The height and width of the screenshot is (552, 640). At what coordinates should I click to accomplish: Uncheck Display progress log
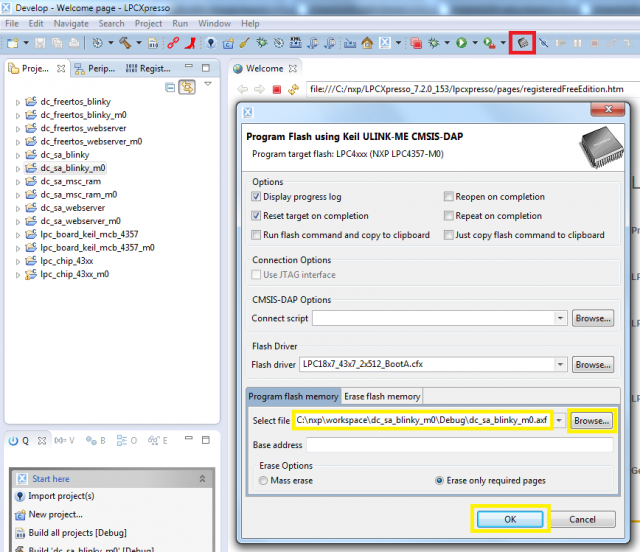pos(256,196)
